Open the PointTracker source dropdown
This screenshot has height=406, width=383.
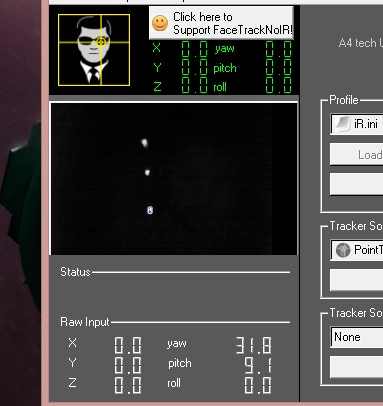tap(357, 250)
